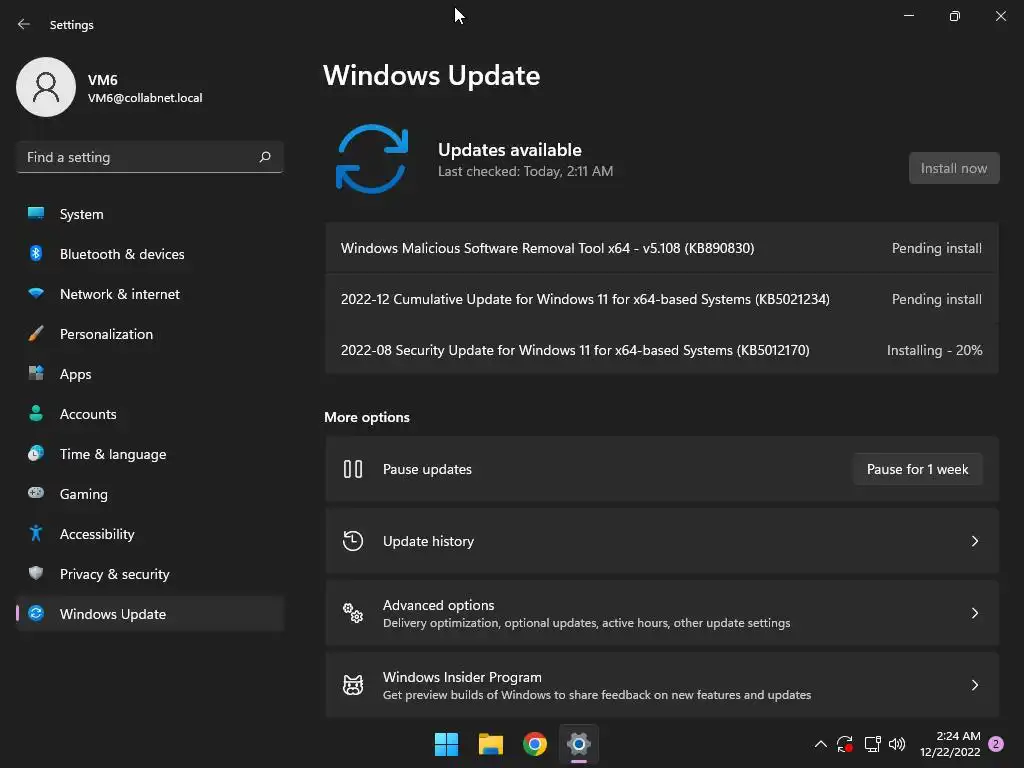Click the Advanced options gears icon
1024x768 pixels.
pyautogui.click(x=353, y=613)
